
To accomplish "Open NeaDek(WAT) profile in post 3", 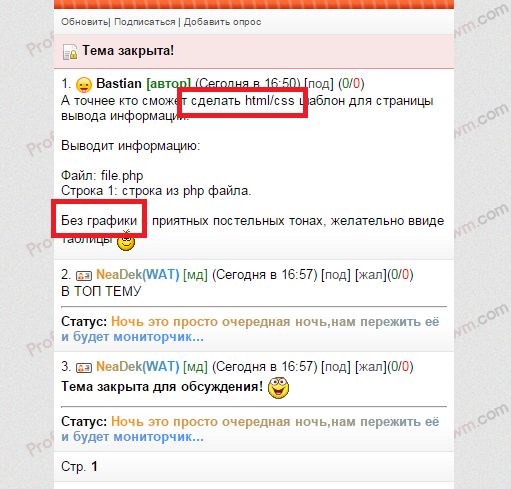I will [x=138, y=367].
